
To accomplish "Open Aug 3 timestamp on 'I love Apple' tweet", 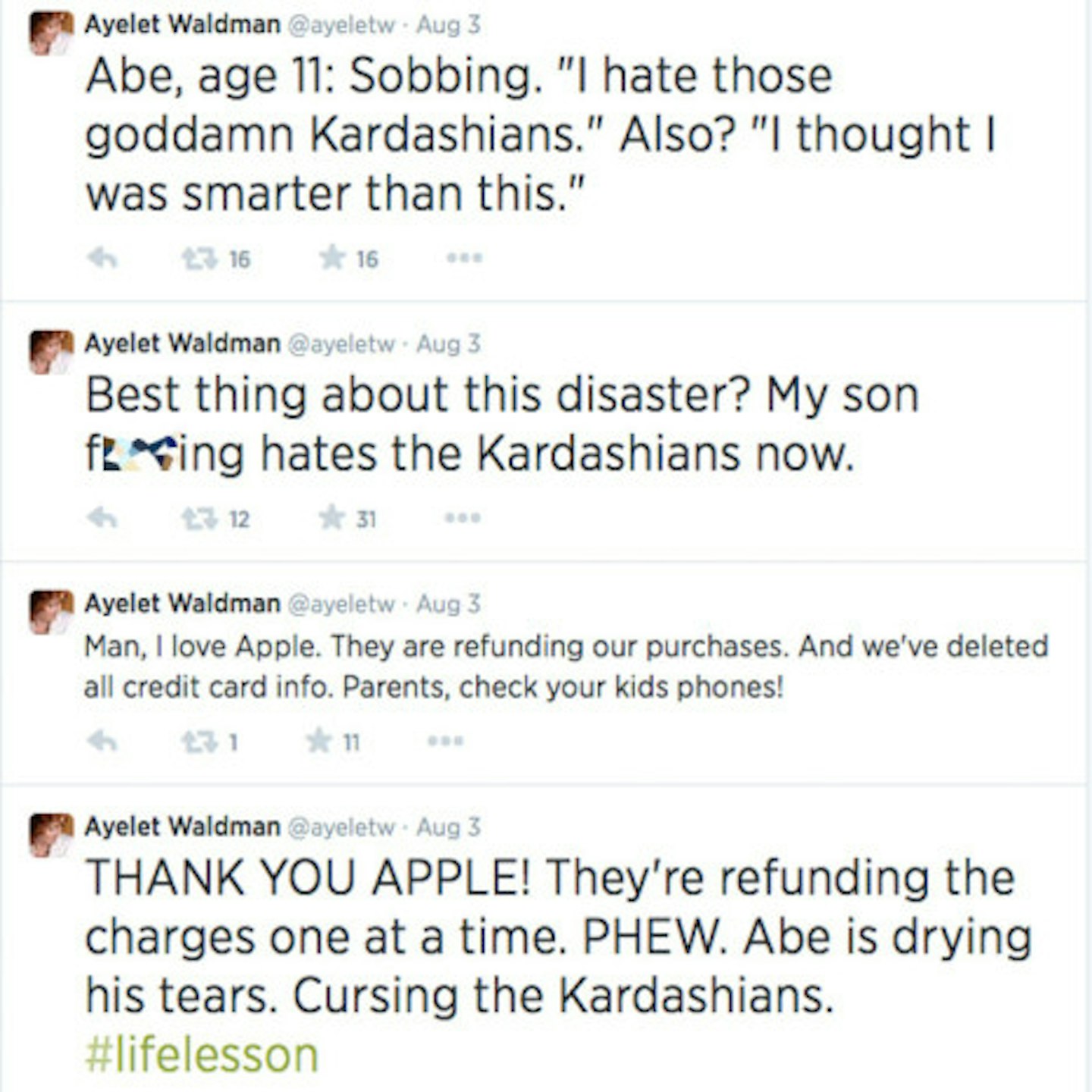I will [448, 604].
